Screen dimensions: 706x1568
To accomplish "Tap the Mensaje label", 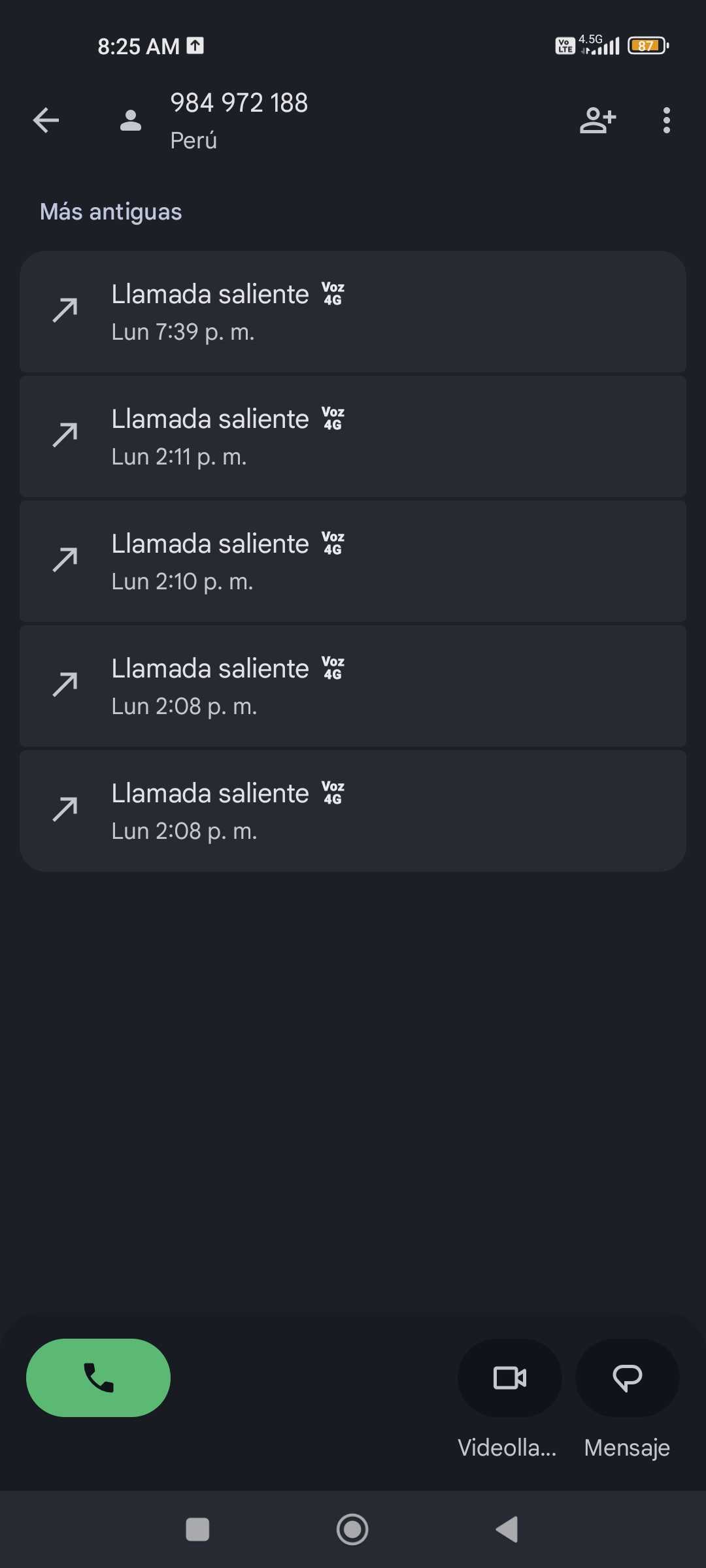I will tap(627, 1448).
